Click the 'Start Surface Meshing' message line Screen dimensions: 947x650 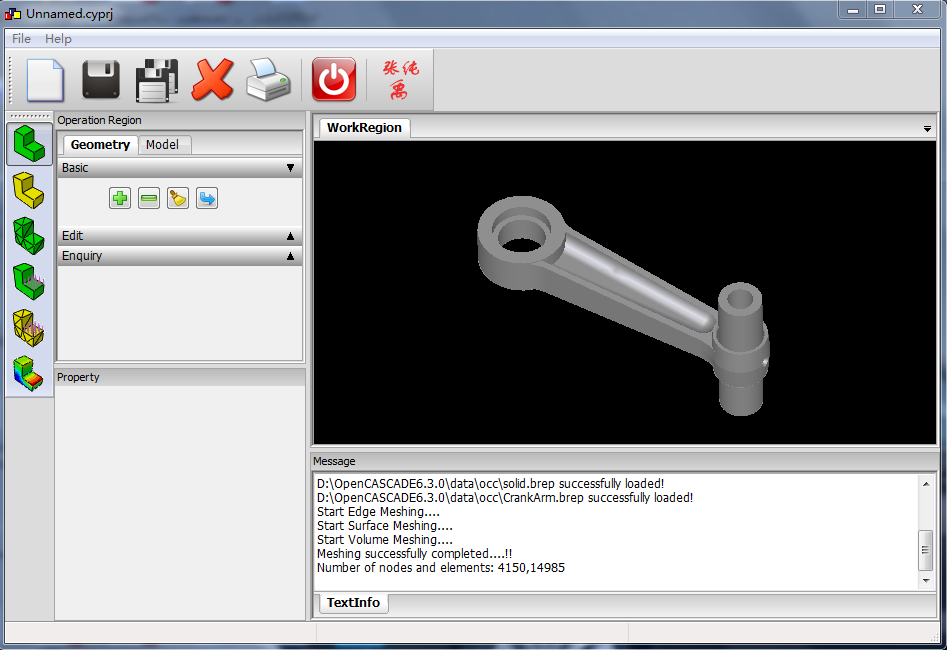point(385,526)
